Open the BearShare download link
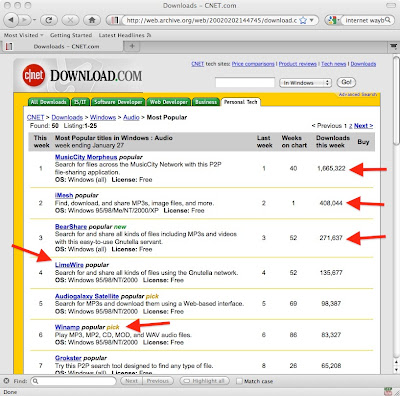Screen dimensions: 400x396 (71, 227)
